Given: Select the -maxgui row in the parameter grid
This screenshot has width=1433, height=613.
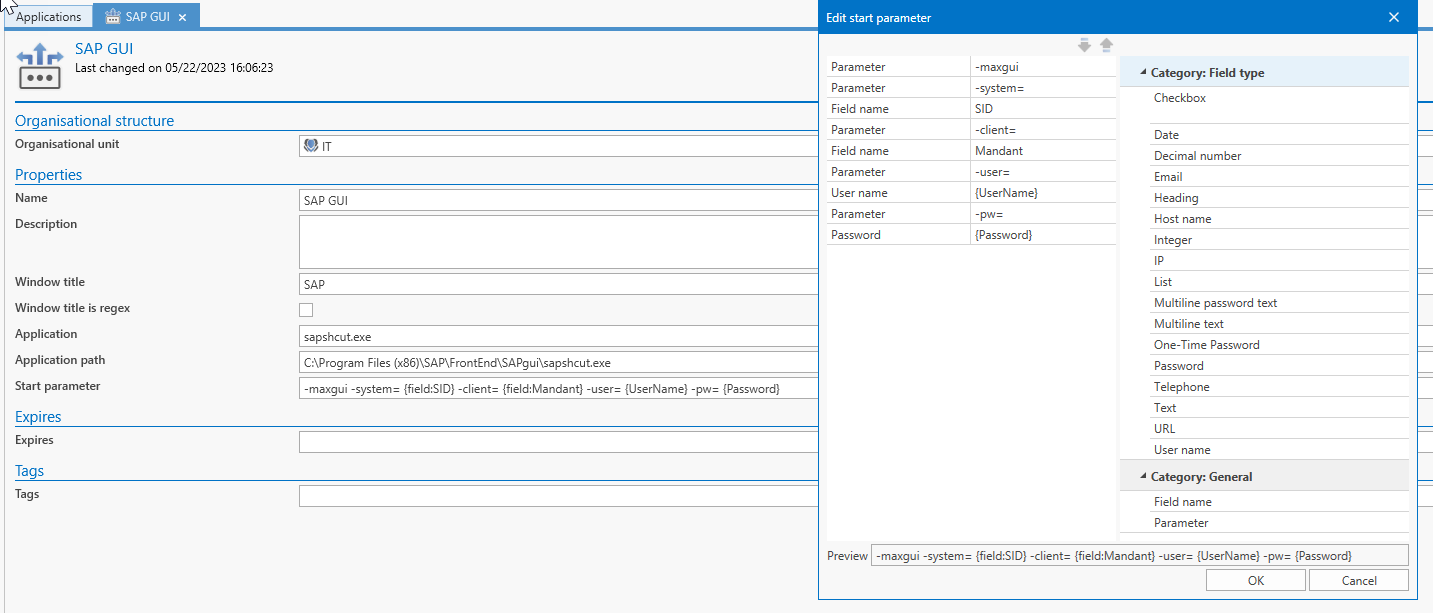Looking at the screenshot, I should point(971,67).
